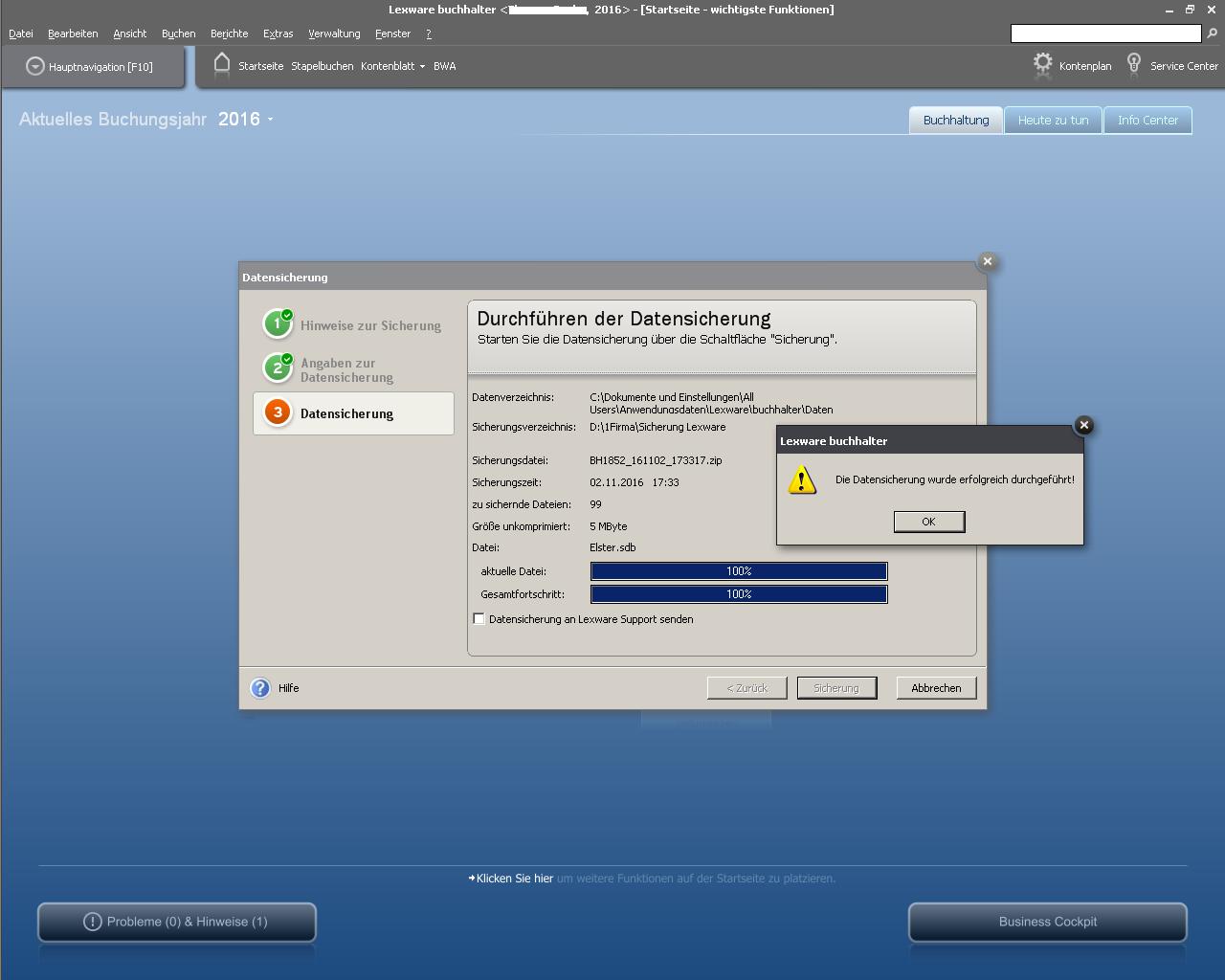This screenshot has width=1225, height=980.
Task: Click file name BH1852_161102_173317.zip
Action: click(656, 460)
